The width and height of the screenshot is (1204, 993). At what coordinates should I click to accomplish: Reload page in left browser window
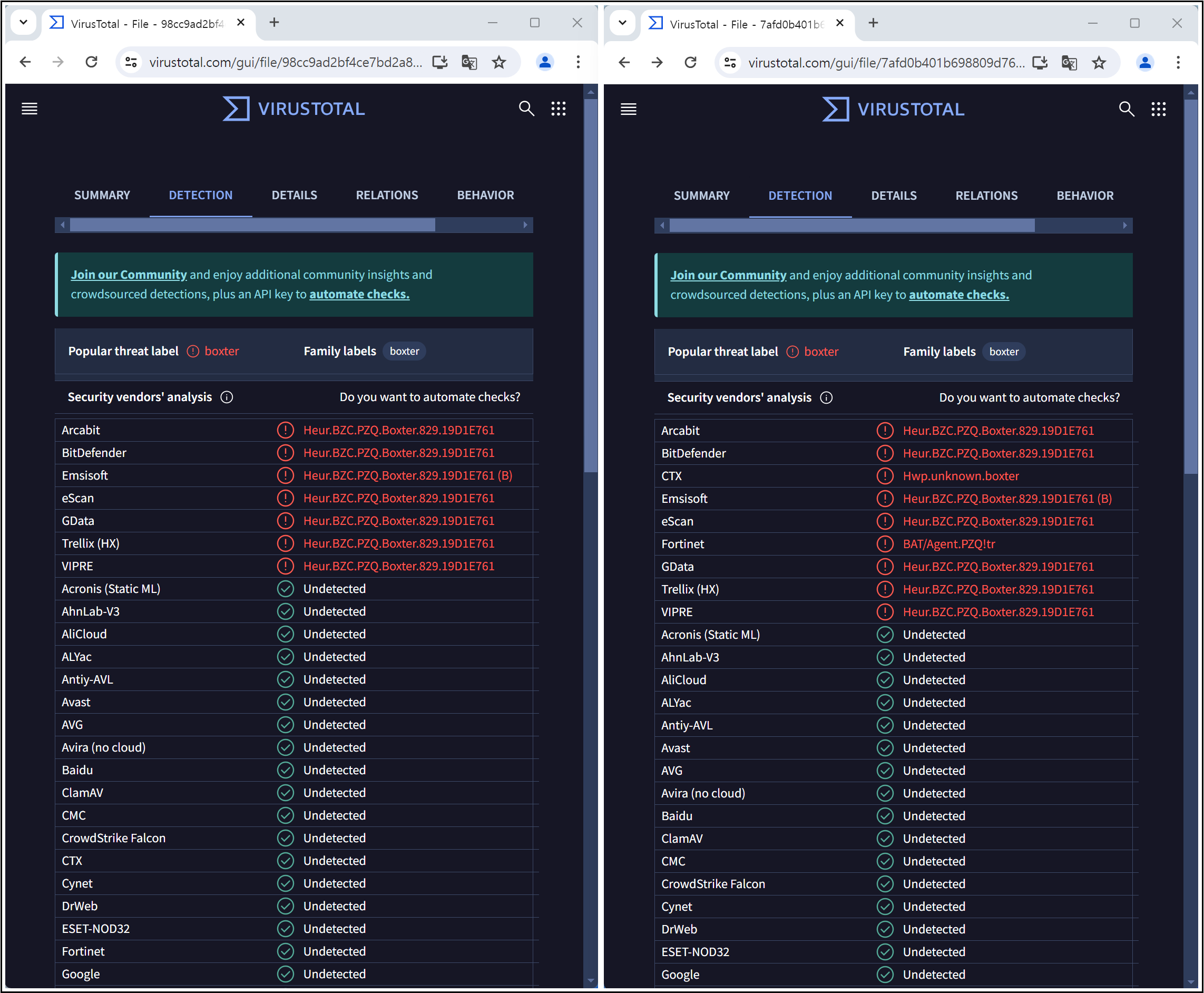[92, 62]
